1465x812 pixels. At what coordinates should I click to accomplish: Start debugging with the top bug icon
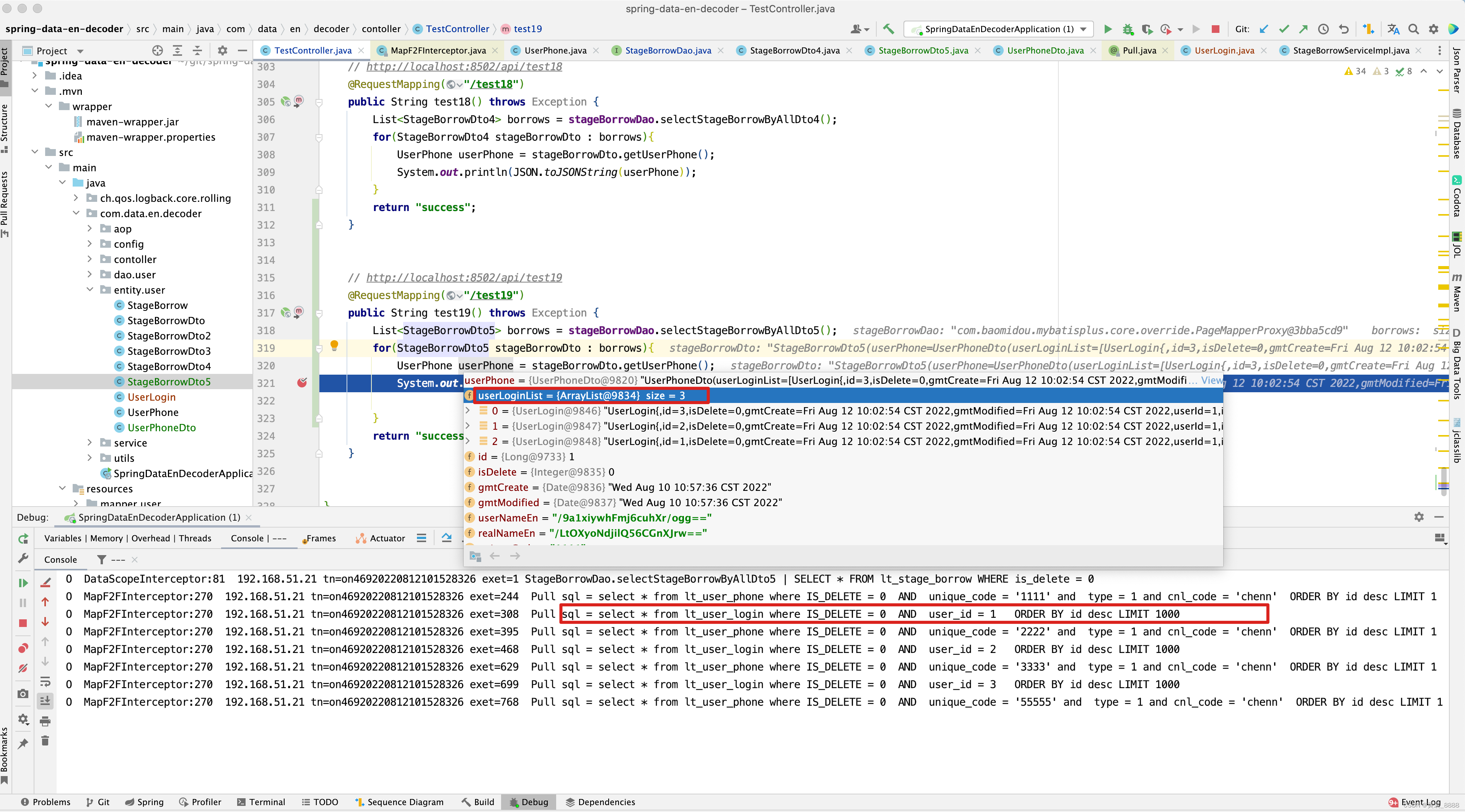point(1127,28)
